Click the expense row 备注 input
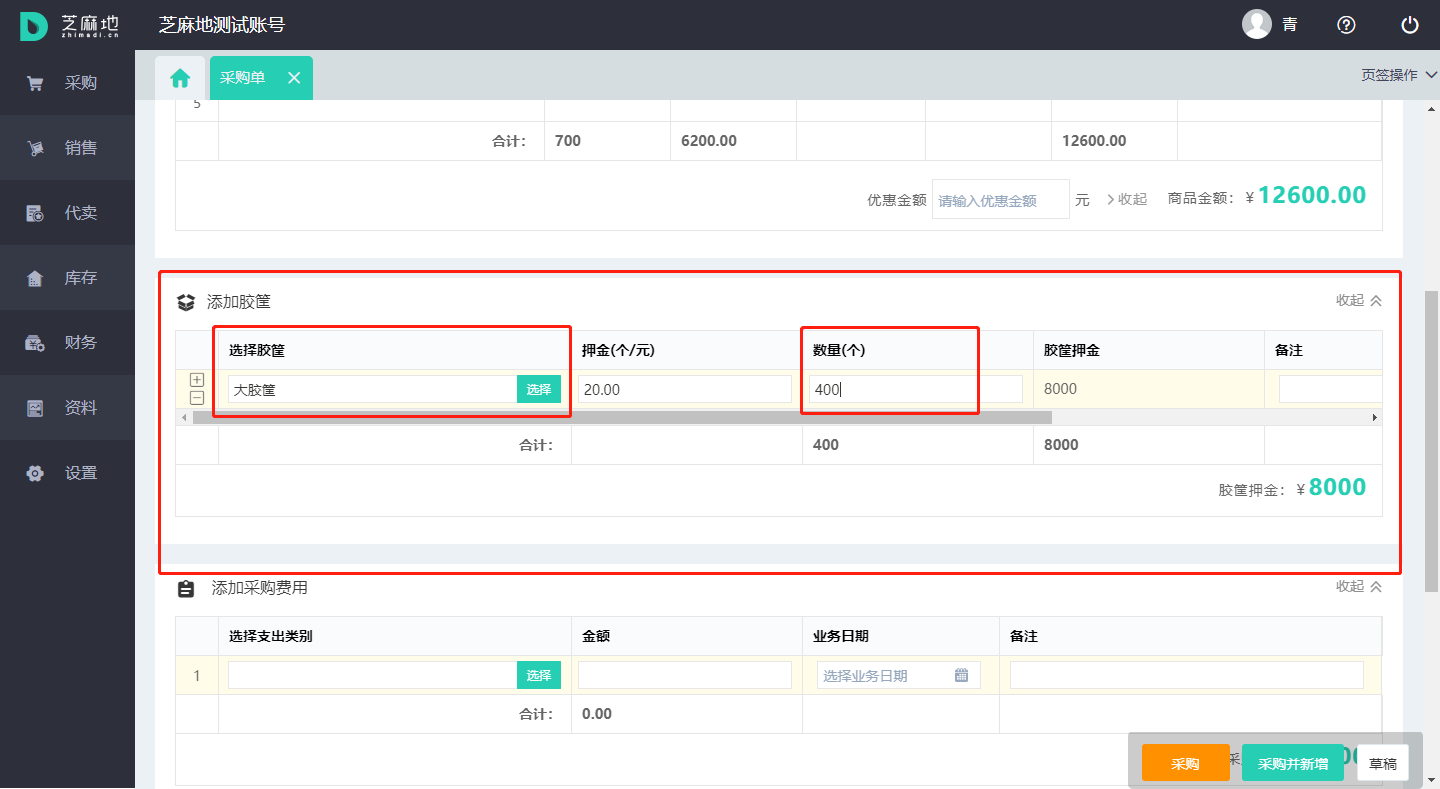 point(1187,675)
